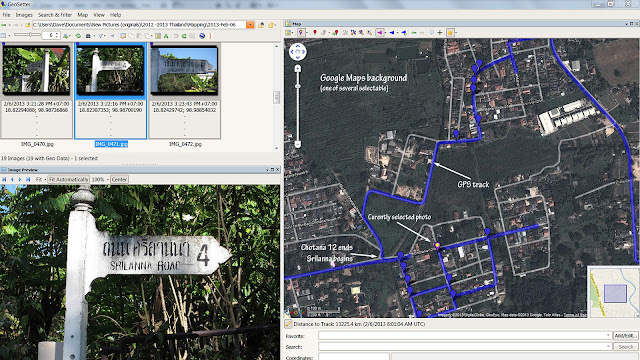Click the map pan navigation control
The height and width of the screenshot is (360, 640).
click(x=298, y=52)
